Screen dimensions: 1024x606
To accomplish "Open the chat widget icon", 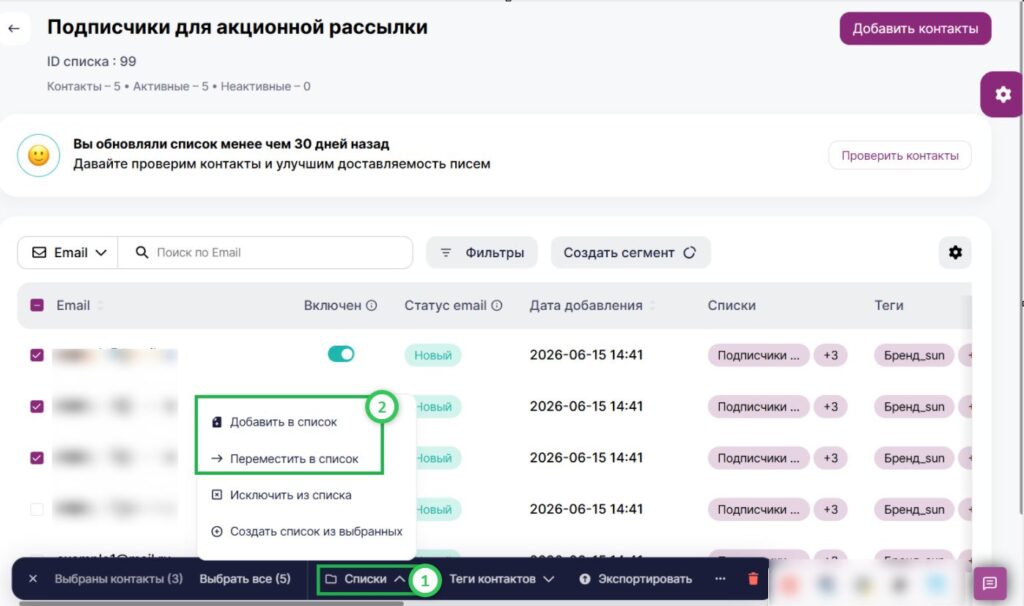I will click(x=990, y=582).
